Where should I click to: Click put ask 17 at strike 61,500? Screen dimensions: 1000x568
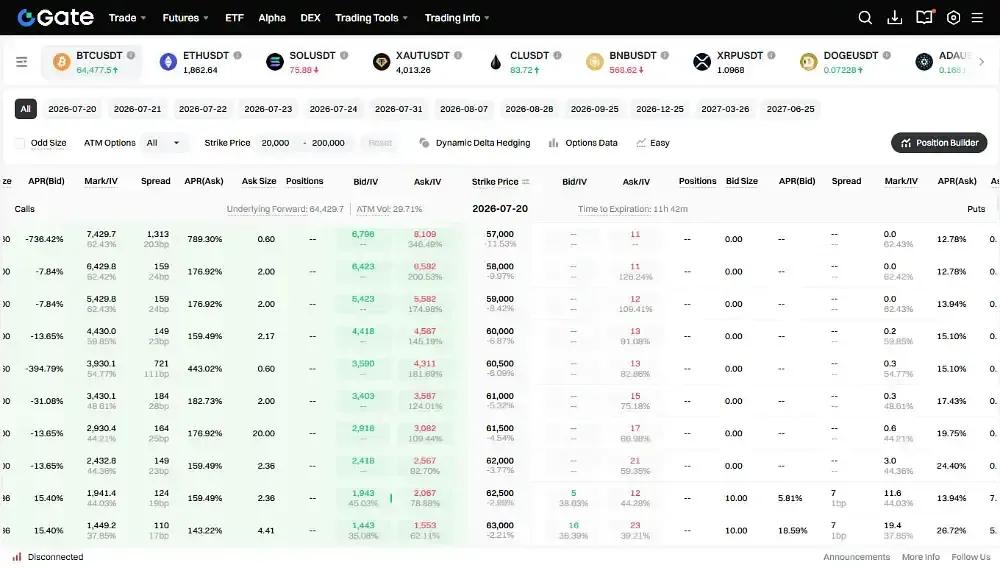[635, 428]
